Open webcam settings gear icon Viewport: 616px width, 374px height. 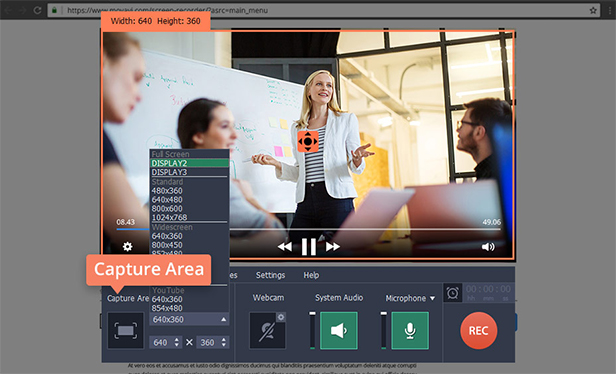(x=280, y=317)
